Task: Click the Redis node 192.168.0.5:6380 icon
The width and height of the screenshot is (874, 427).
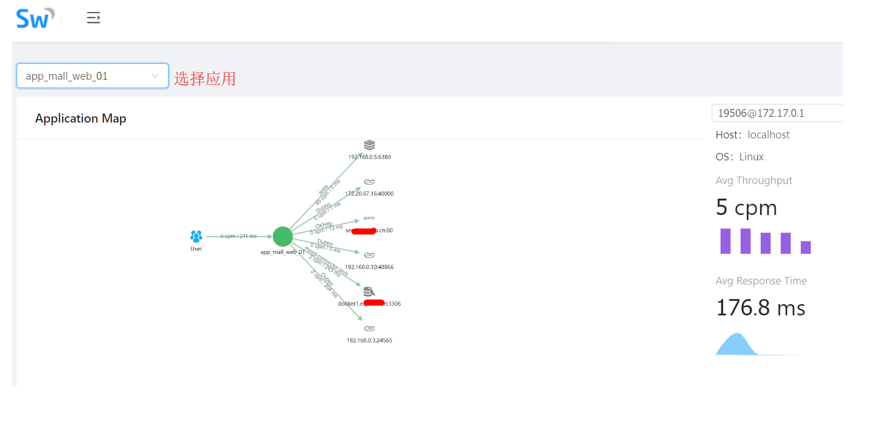Action: (x=369, y=145)
